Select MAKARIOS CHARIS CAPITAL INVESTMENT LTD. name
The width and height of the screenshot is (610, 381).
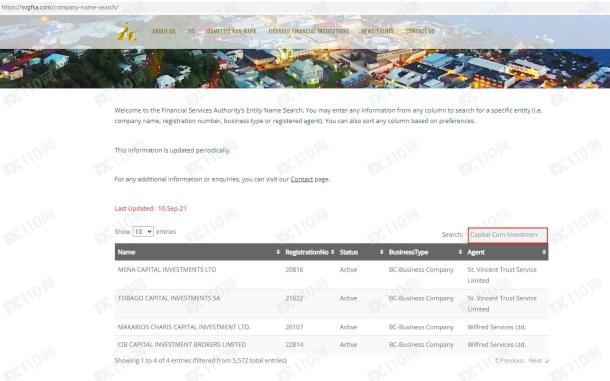point(184,327)
